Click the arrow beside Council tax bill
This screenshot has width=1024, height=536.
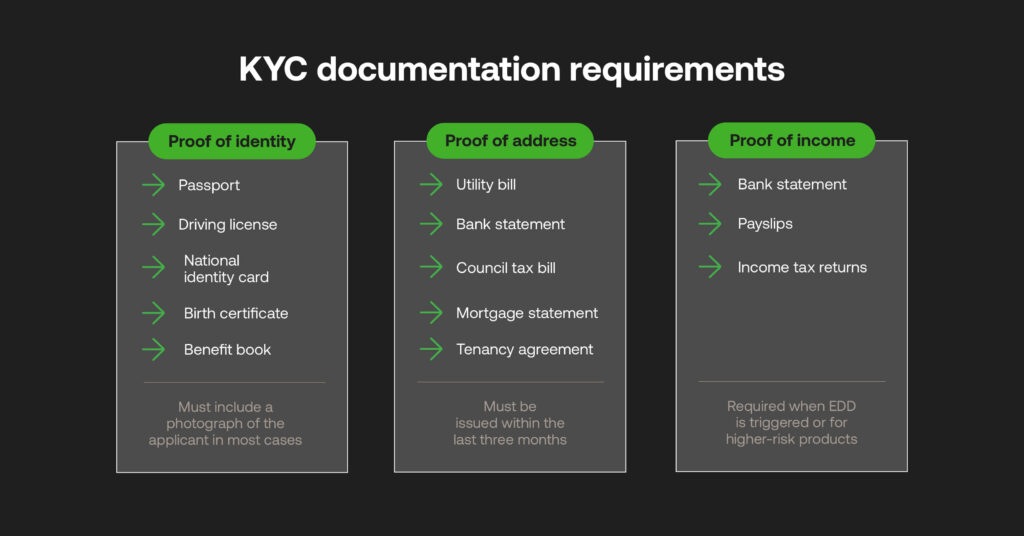pyautogui.click(x=431, y=267)
